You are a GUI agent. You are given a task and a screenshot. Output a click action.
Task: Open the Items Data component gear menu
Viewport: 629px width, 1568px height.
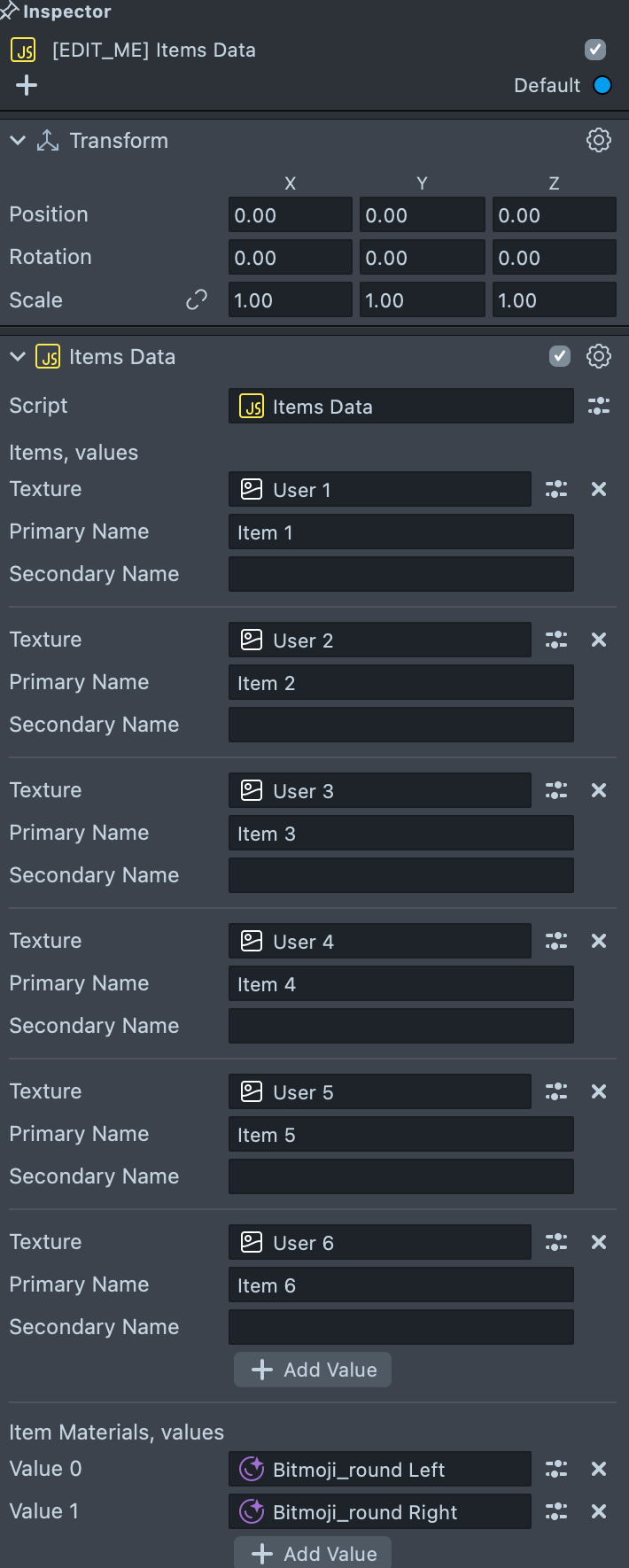pyautogui.click(x=599, y=356)
